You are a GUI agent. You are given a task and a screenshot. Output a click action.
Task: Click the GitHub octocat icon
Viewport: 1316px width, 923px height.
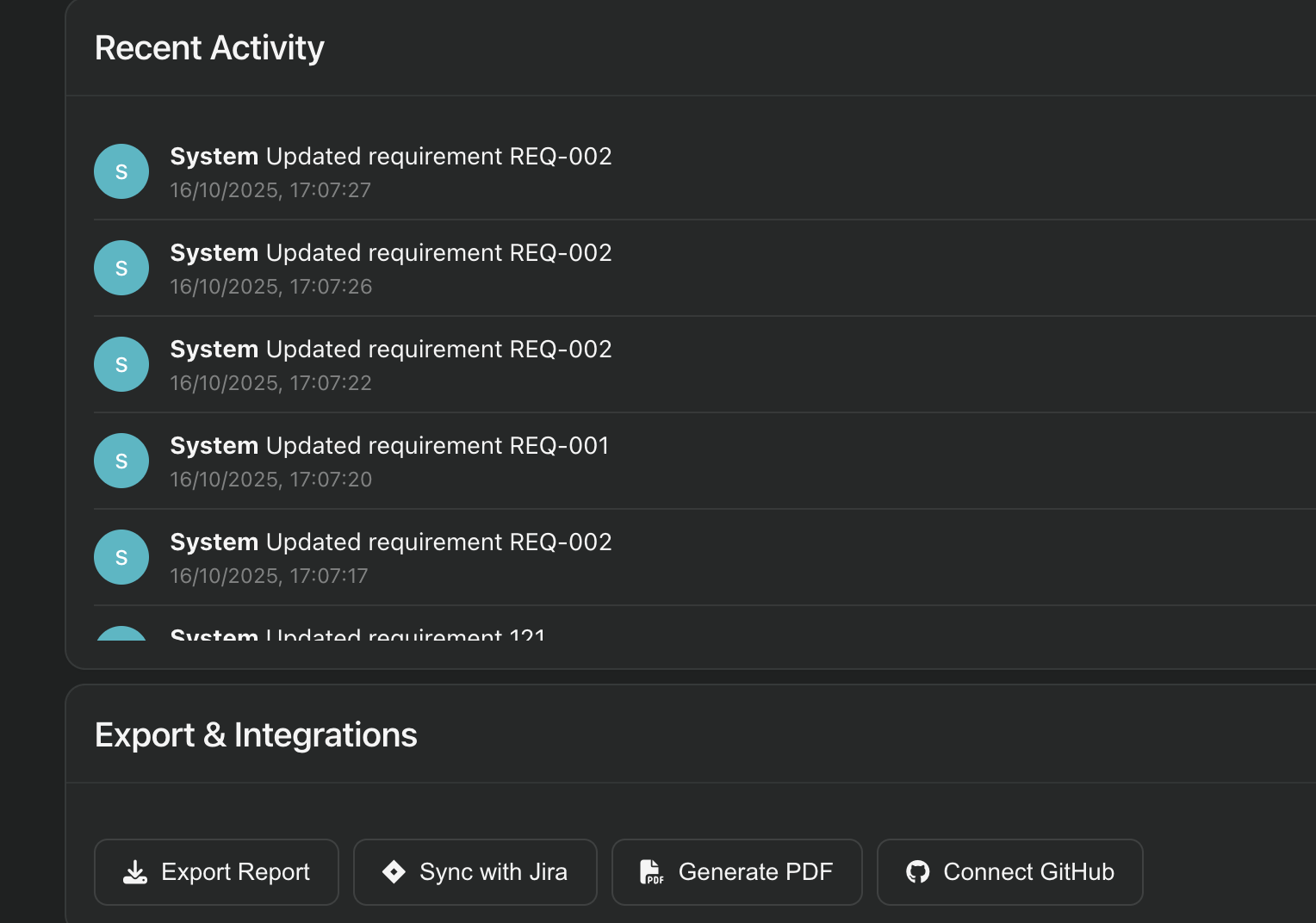pyautogui.click(x=918, y=872)
